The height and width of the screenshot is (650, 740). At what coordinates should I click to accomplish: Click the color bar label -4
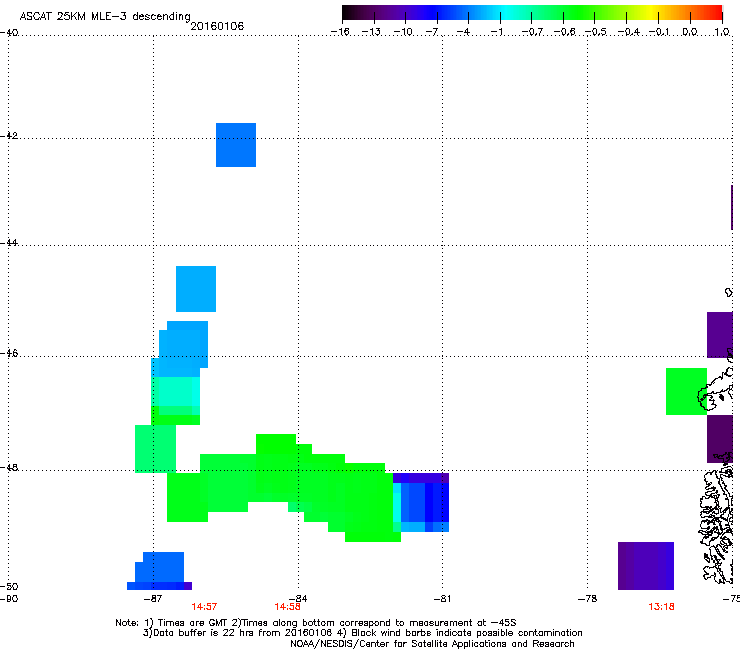click(x=463, y=32)
